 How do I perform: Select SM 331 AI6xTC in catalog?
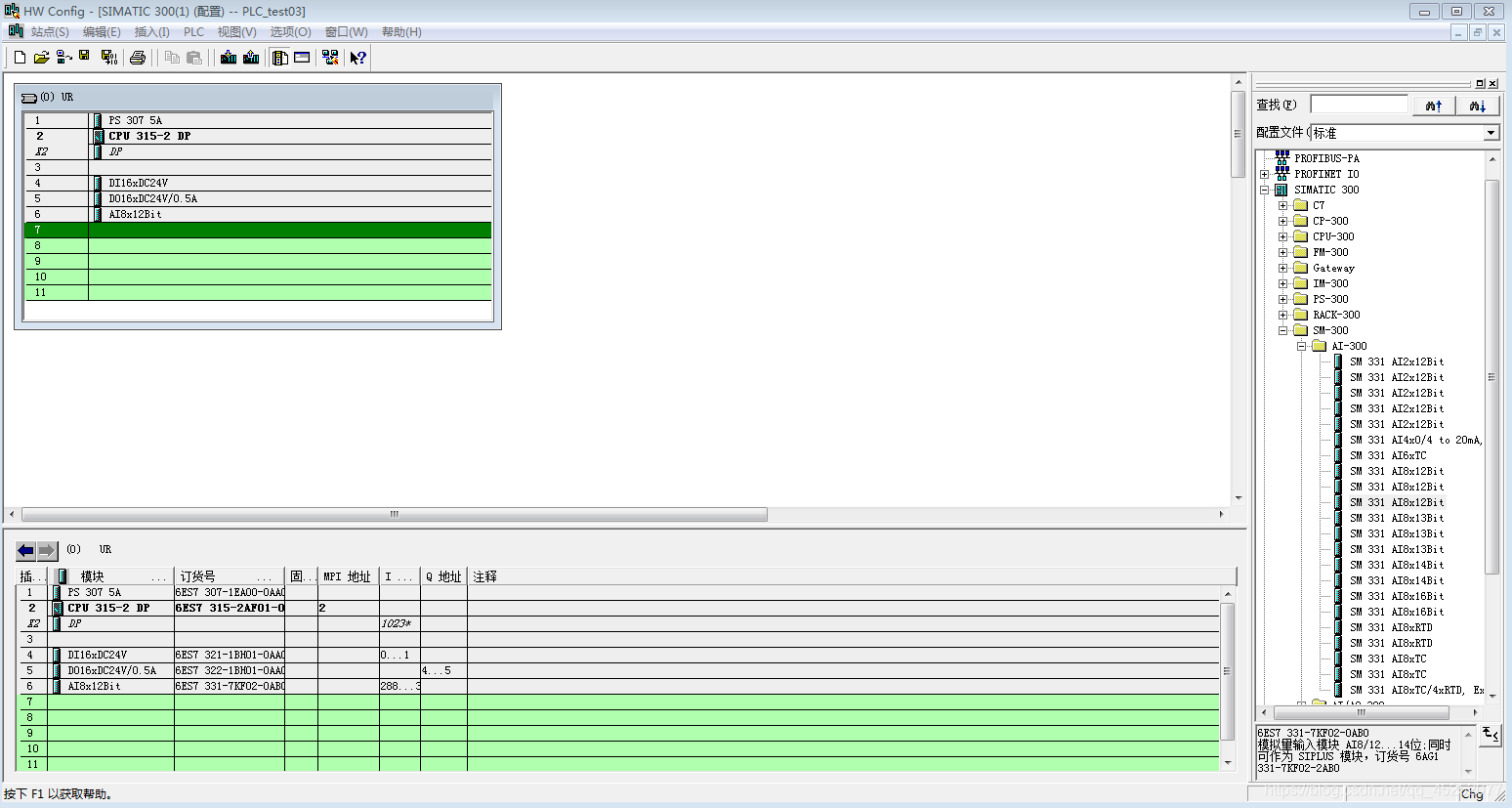click(x=1388, y=455)
